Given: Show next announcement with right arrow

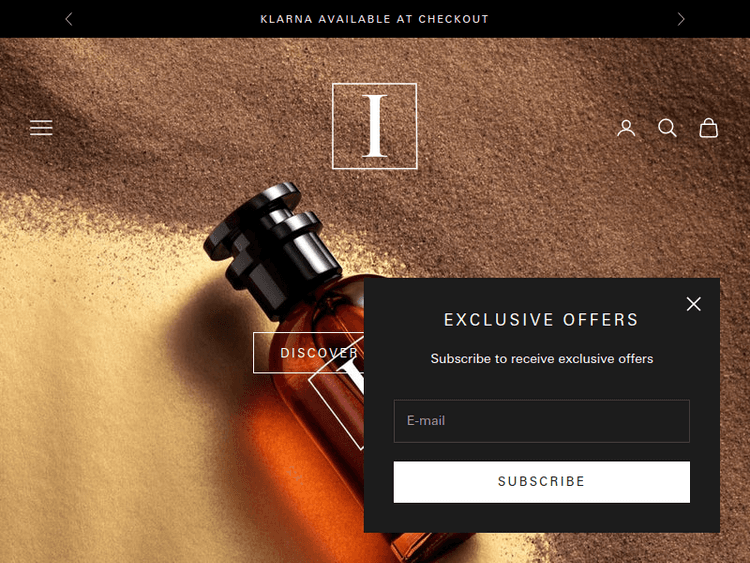Looking at the screenshot, I should point(681,19).
